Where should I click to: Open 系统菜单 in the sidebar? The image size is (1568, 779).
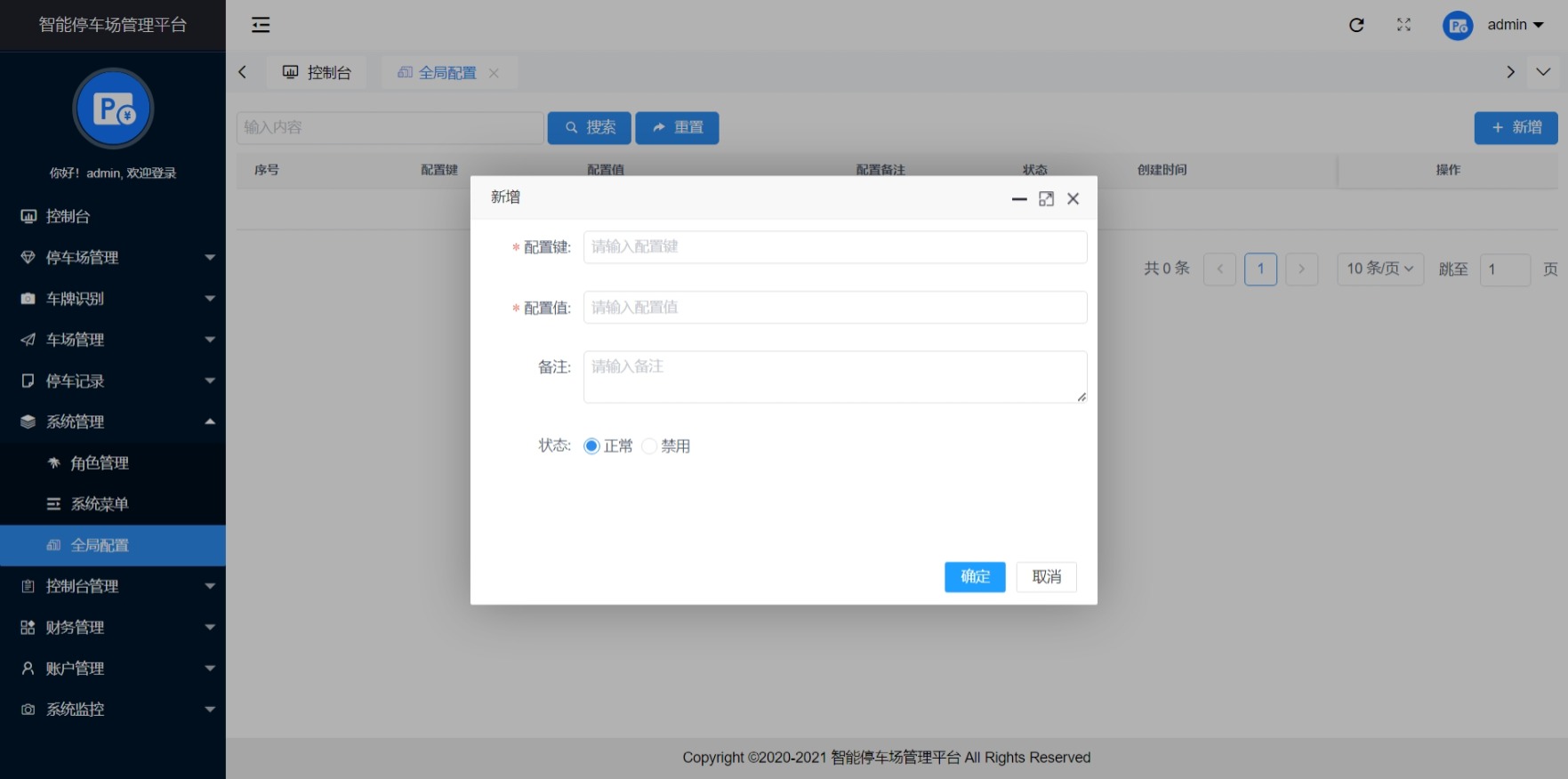(x=113, y=504)
